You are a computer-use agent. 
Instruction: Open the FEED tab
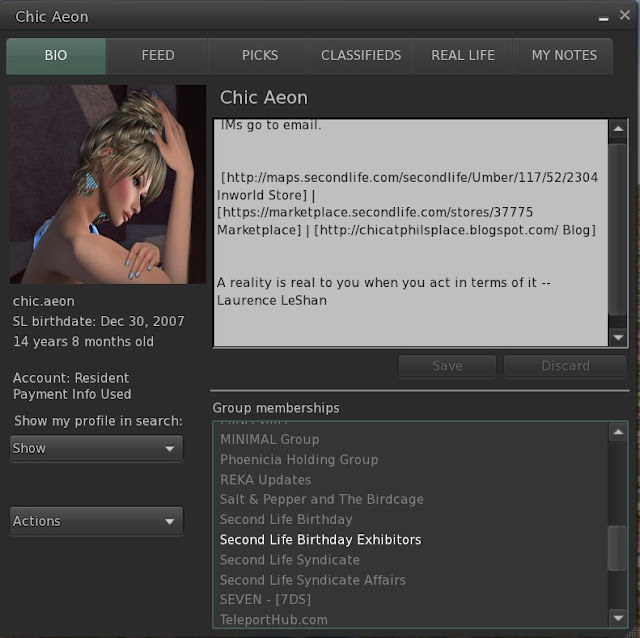click(x=158, y=56)
